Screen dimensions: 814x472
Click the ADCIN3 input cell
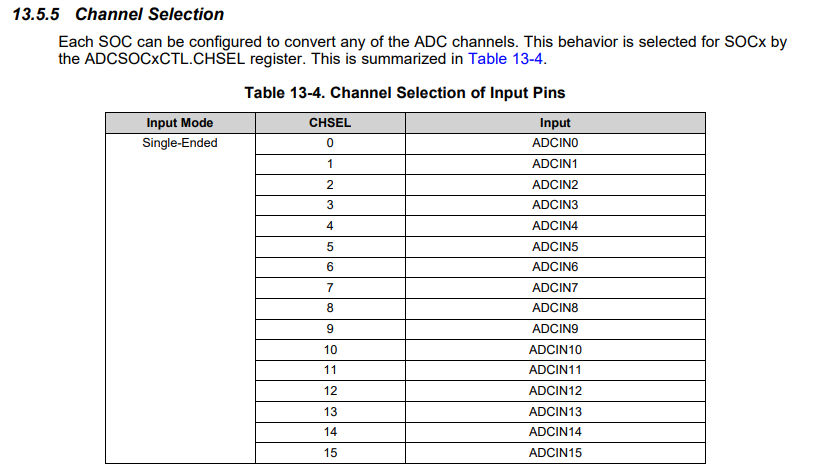click(555, 205)
